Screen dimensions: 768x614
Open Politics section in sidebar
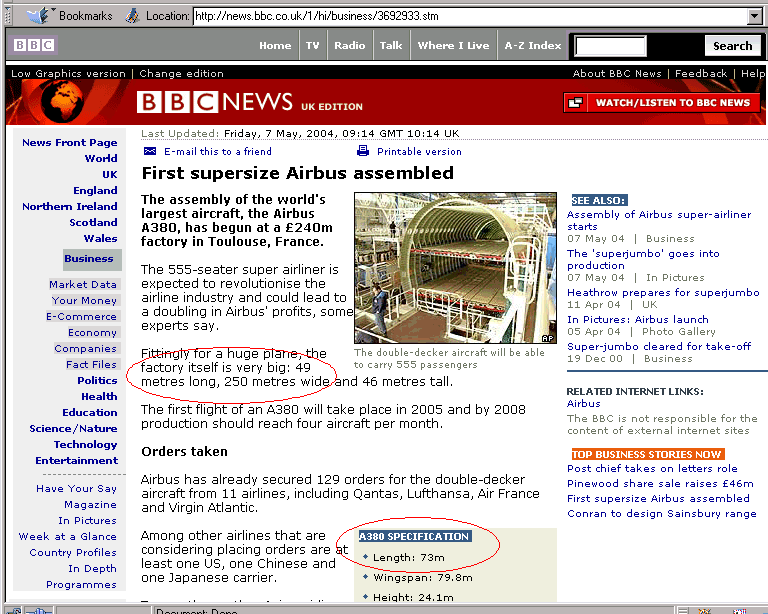[x=97, y=380]
